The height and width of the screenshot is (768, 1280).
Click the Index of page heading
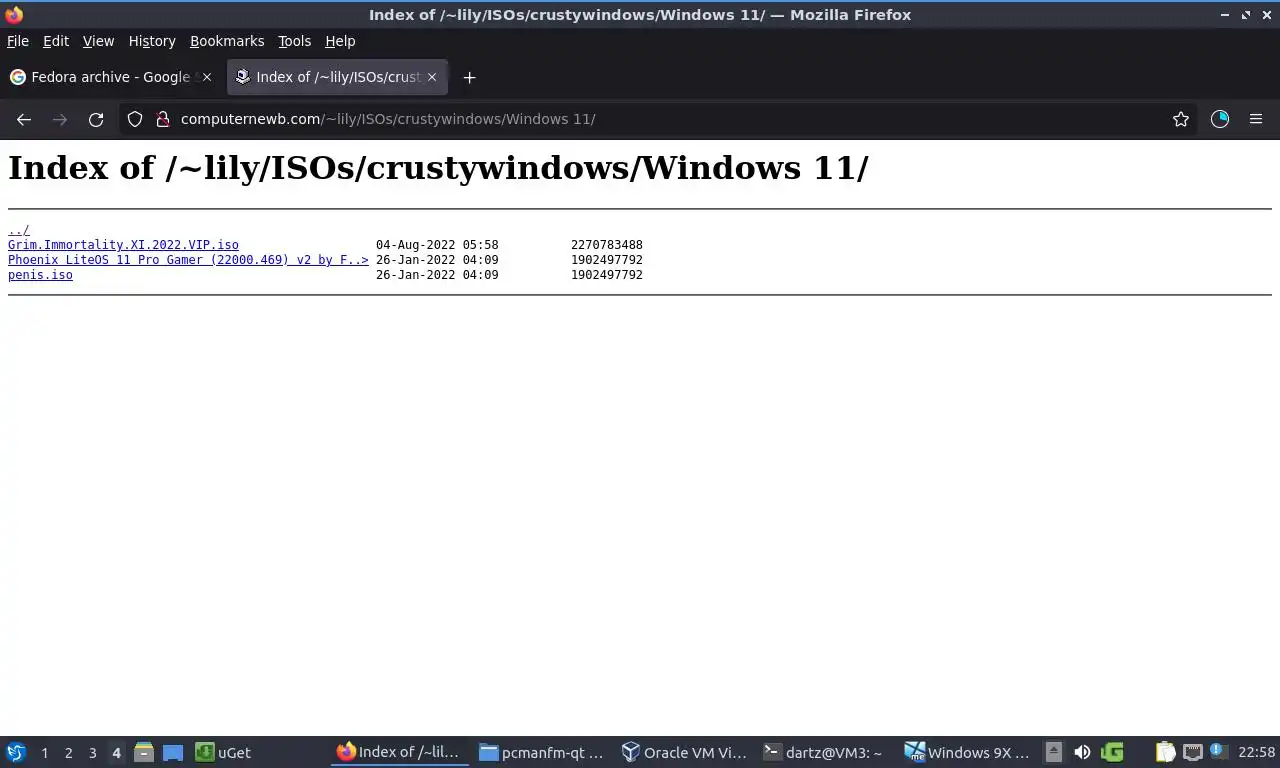pos(438,168)
